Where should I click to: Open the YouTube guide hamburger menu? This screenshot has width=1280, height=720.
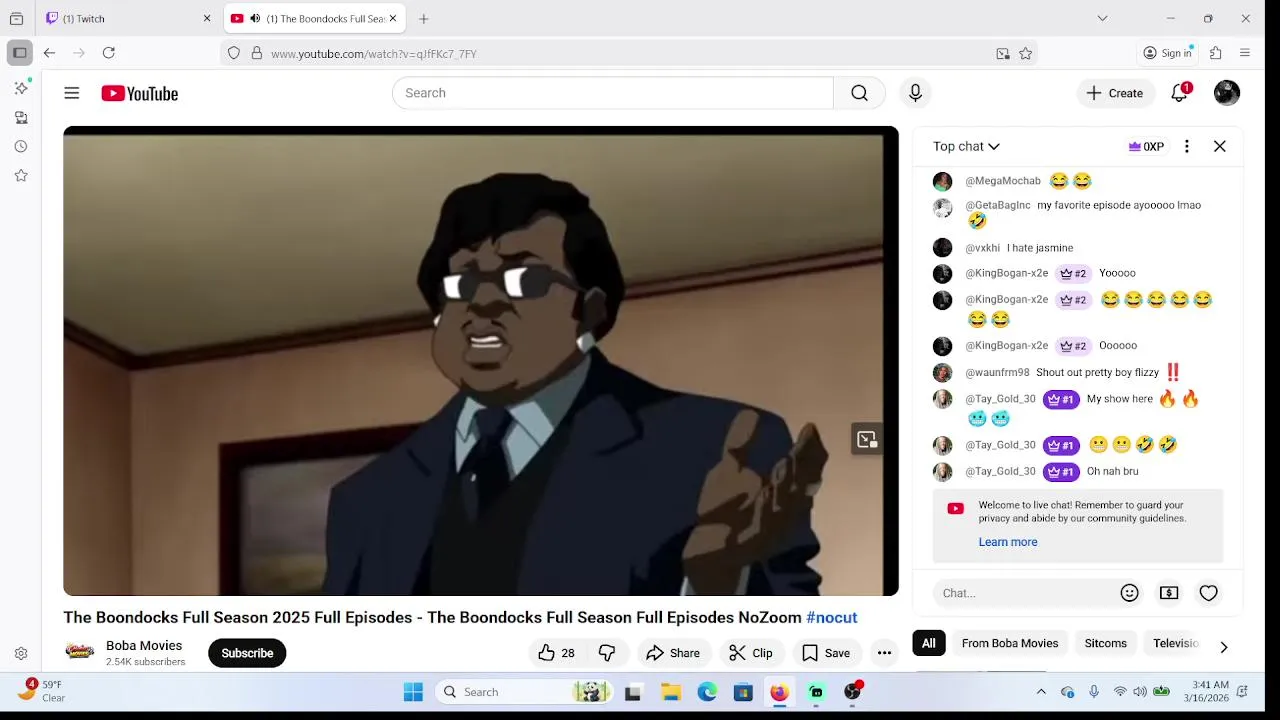pos(72,93)
